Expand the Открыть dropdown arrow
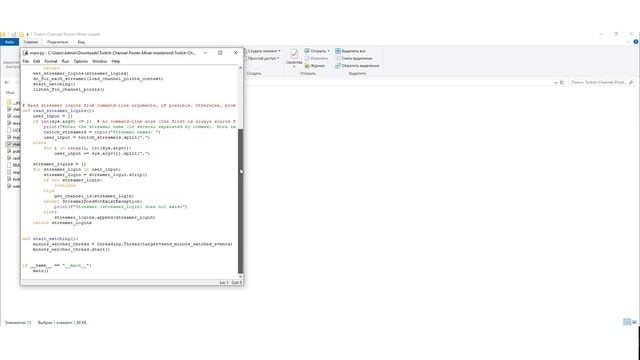The image size is (640, 360). (328, 51)
